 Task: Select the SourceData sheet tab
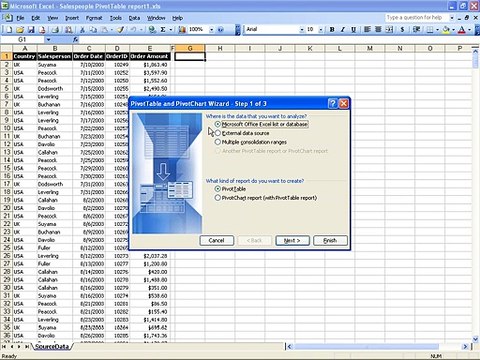click(52, 347)
